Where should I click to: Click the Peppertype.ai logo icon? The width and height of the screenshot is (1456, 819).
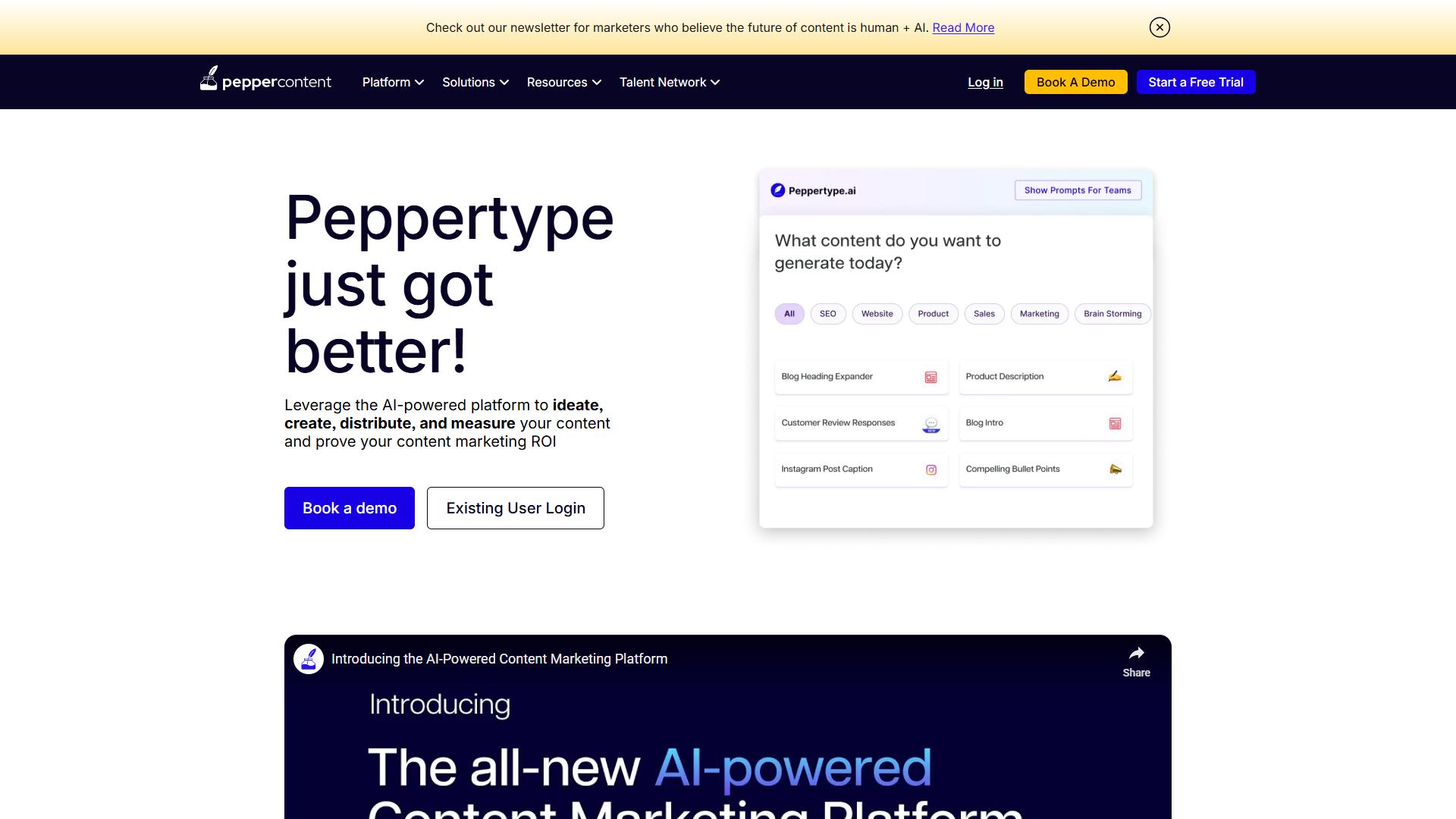778,190
